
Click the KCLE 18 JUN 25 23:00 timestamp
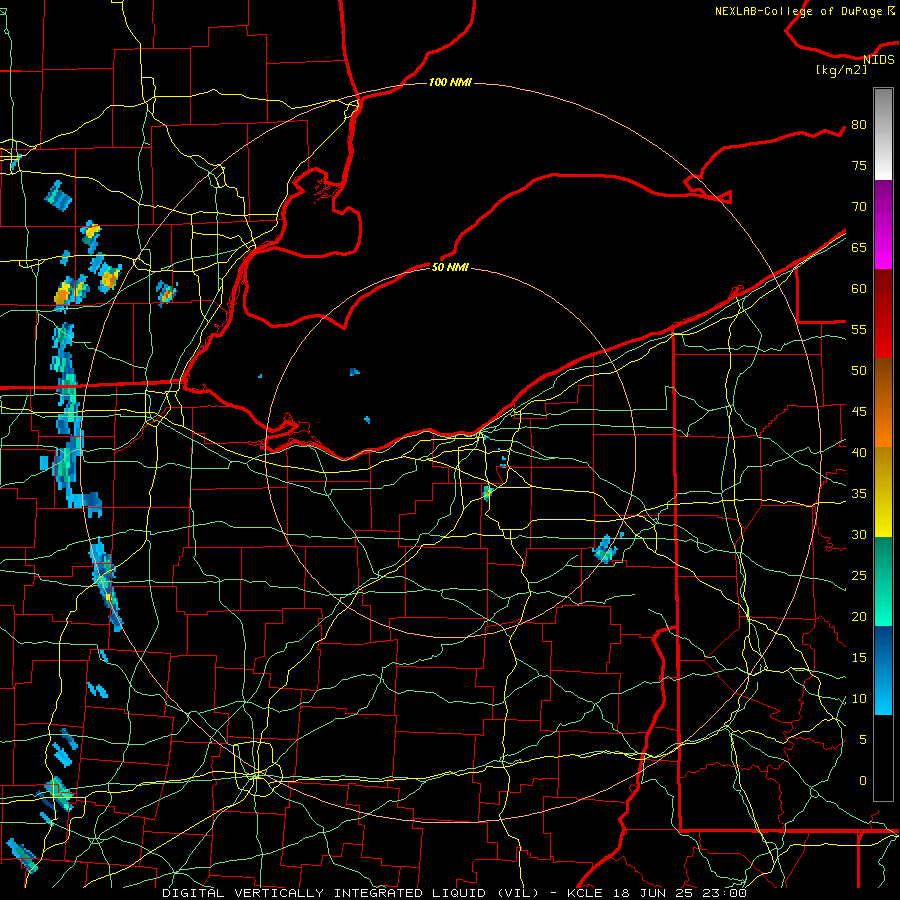tap(657, 893)
